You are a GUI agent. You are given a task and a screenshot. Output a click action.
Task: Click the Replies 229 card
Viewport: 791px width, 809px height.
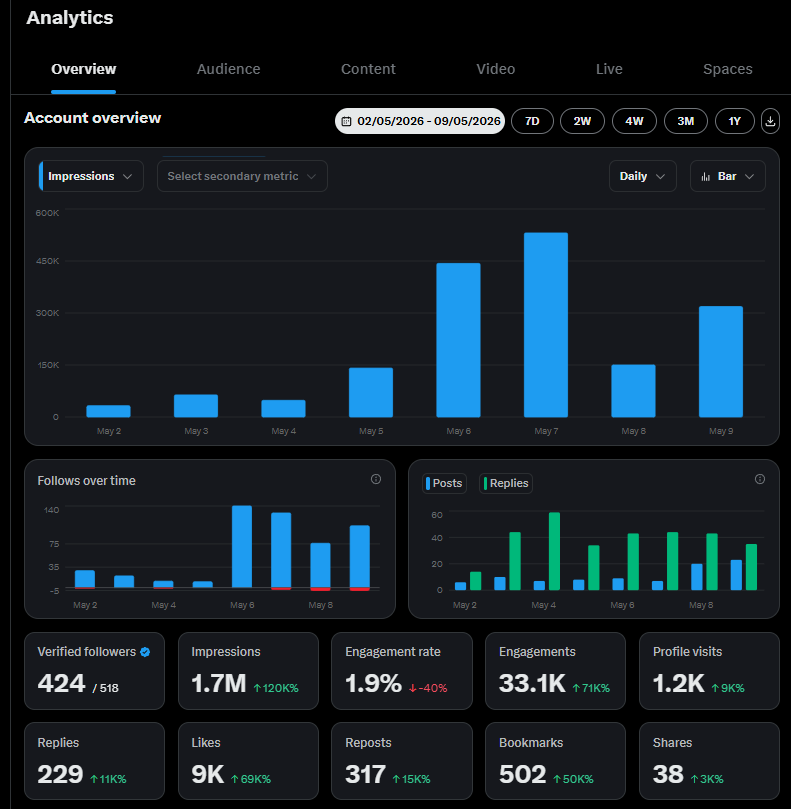[x=94, y=761]
